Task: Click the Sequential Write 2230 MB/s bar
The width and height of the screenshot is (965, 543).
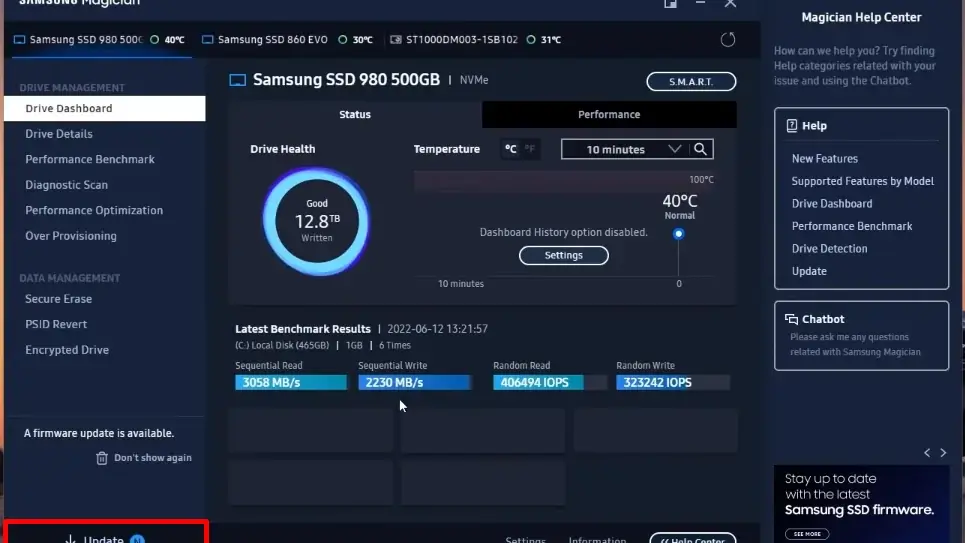Action: [x=415, y=382]
